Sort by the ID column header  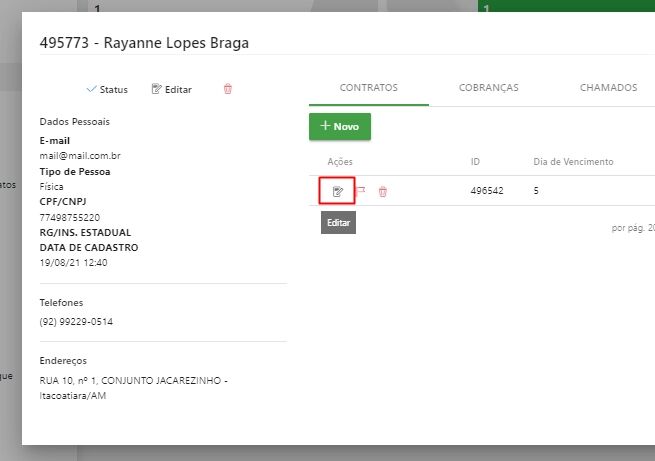click(x=475, y=162)
